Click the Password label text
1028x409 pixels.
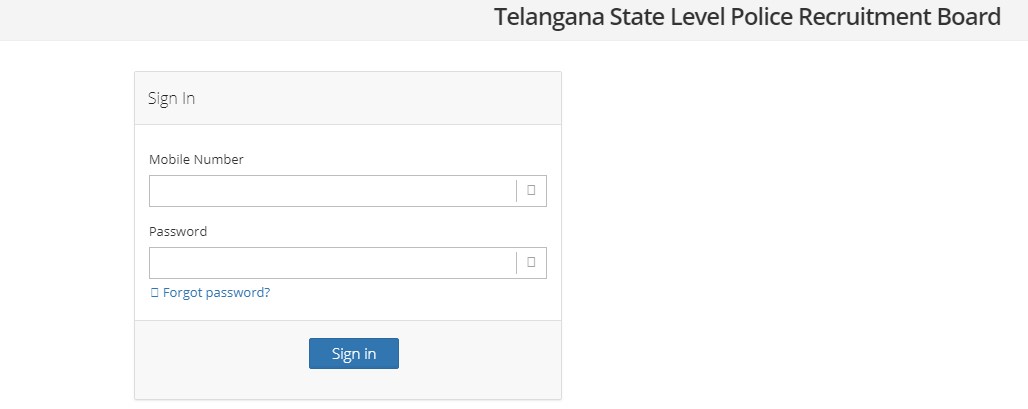point(178,231)
